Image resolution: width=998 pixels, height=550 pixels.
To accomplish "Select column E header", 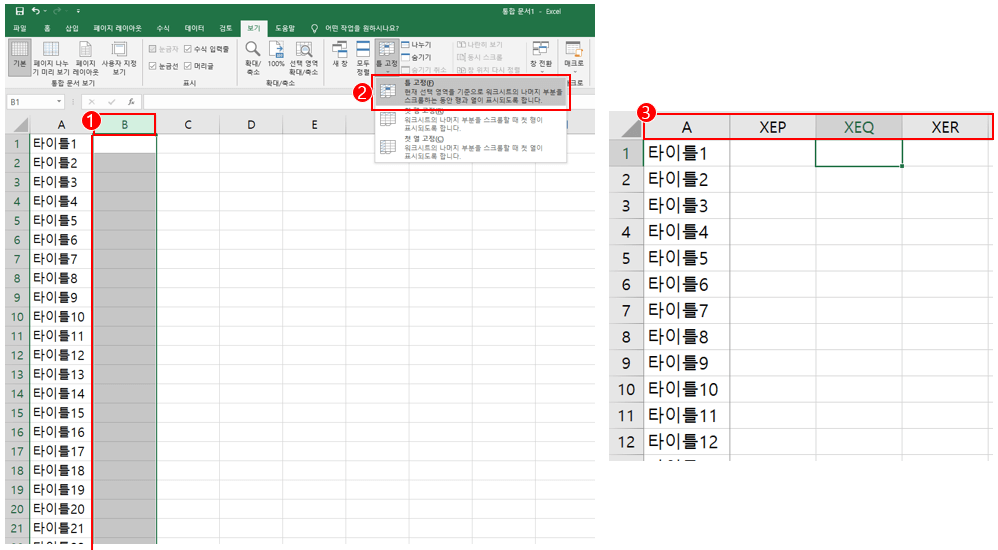I will 314,125.
